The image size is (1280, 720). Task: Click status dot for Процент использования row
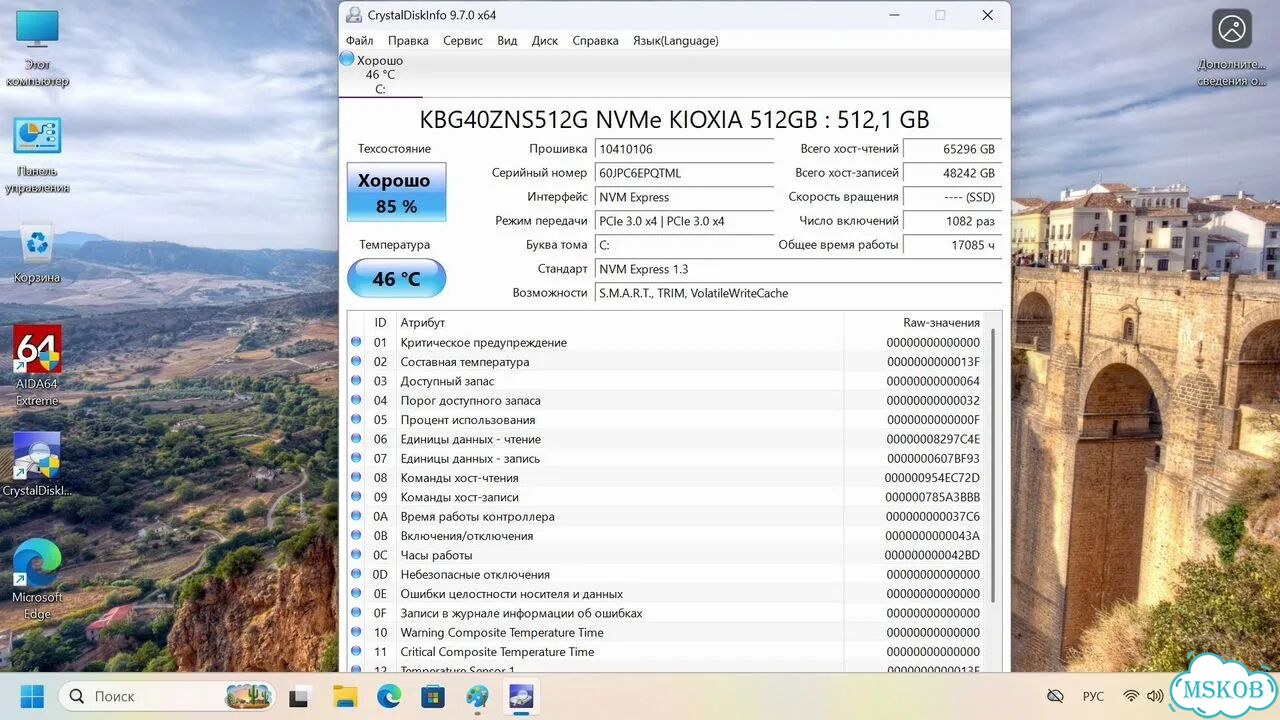[x=356, y=419]
